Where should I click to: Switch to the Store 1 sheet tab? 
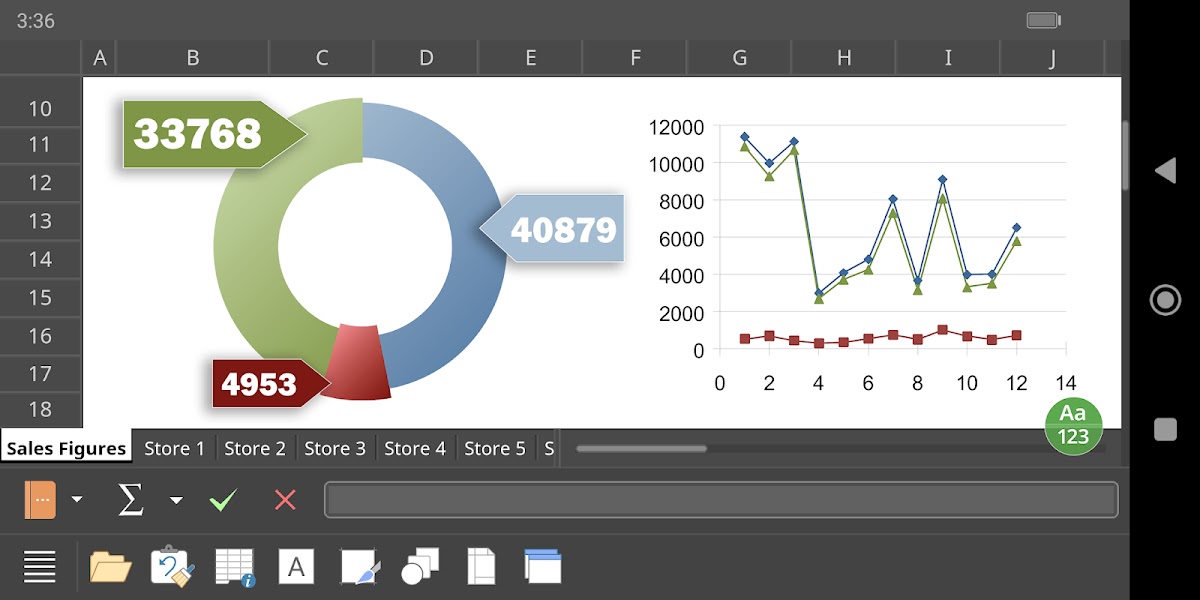pos(174,449)
